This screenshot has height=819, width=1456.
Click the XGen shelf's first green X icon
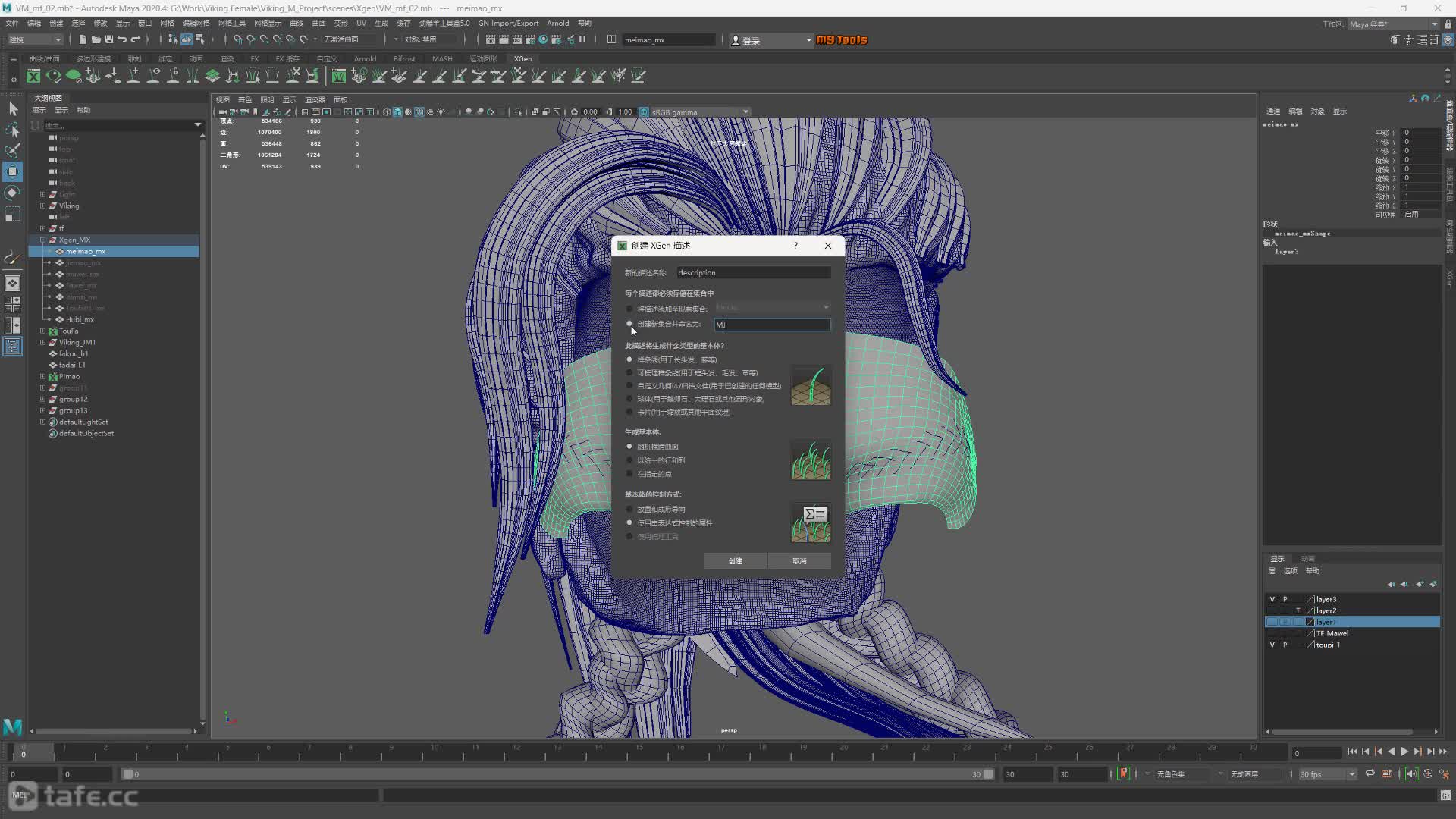[33, 76]
